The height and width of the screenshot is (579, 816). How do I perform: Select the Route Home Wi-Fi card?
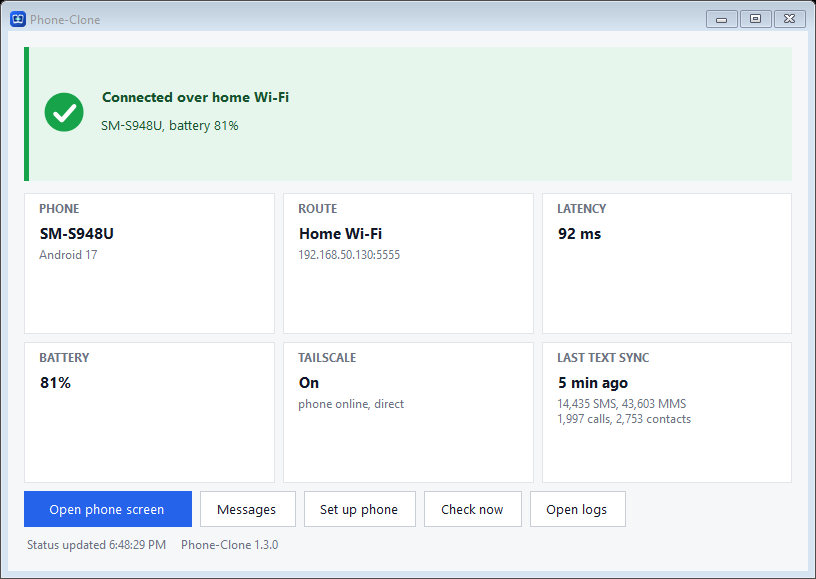[x=408, y=263]
